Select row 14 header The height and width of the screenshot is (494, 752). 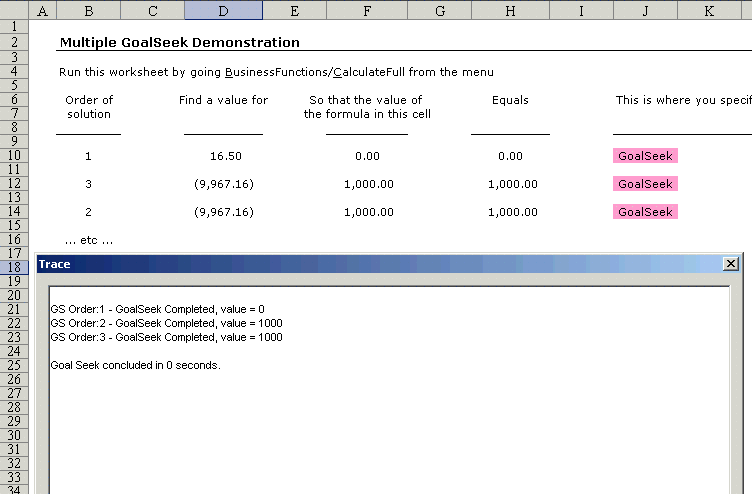[17, 212]
